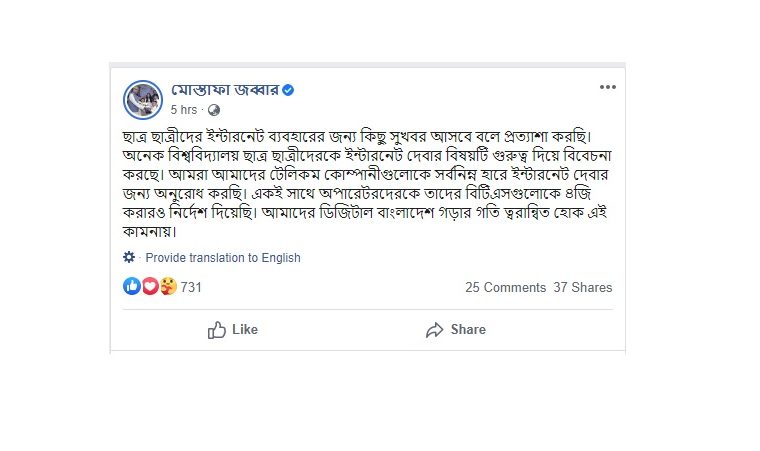This screenshot has height=451, width=760.
Task: Open the author's round profile picture
Action: point(142,99)
